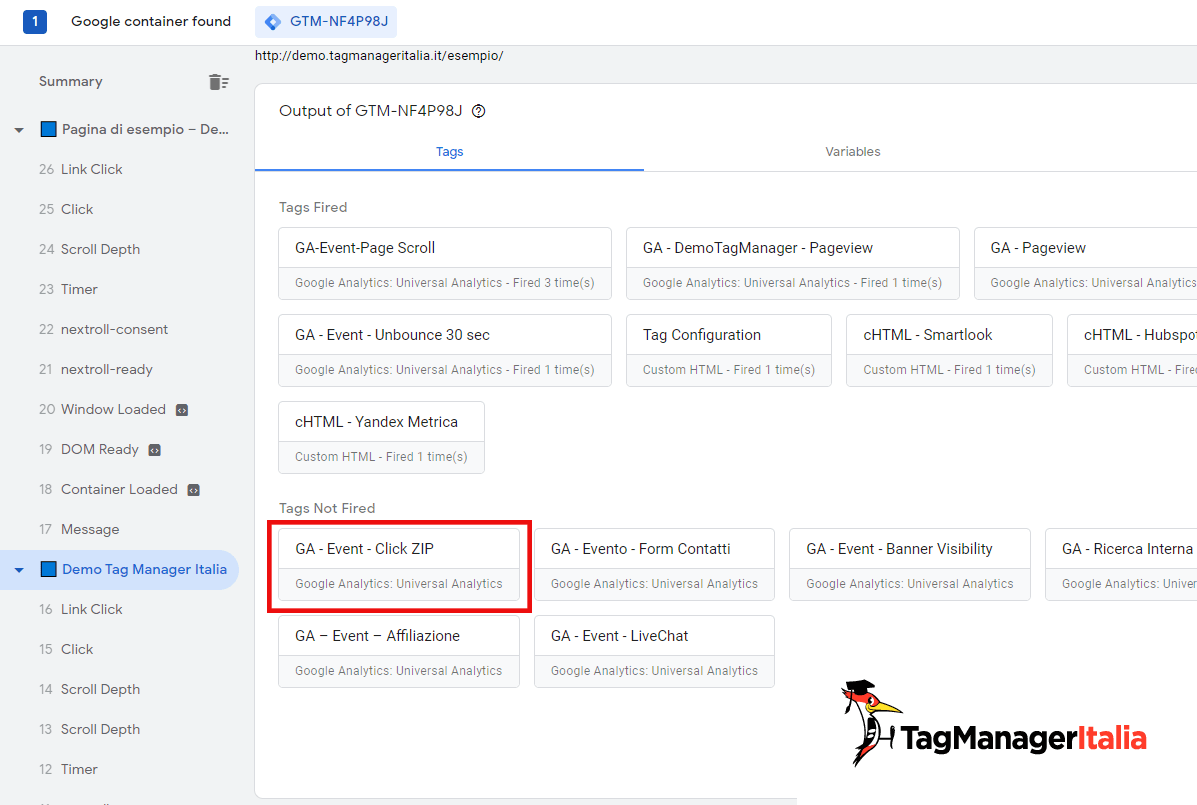Click the code icon next to Container Loaded
The width and height of the screenshot is (1197, 805).
tap(194, 491)
